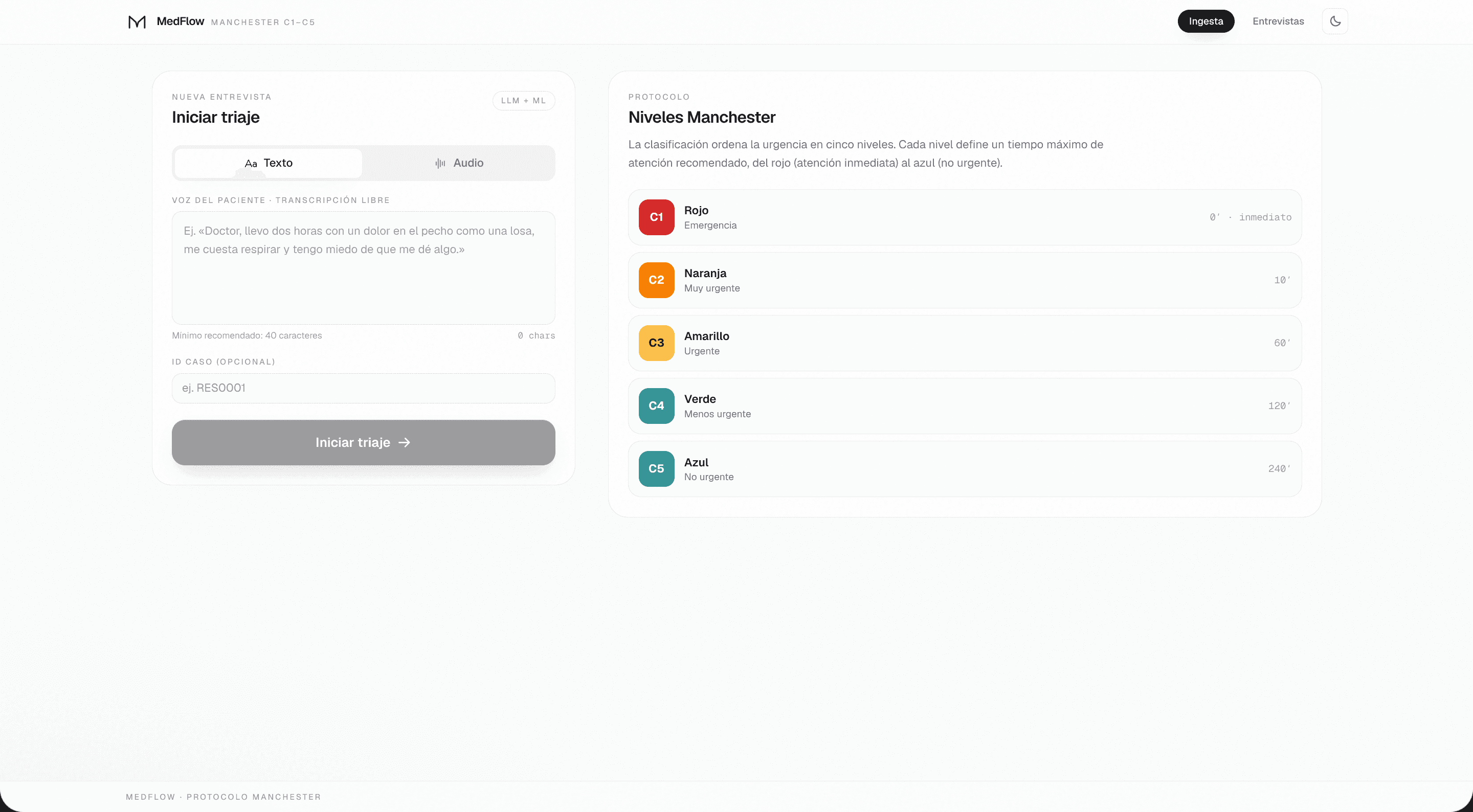Click the "NUEVA ENTREVISTA" label
This screenshot has height=812, width=1473.
pyautogui.click(x=222, y=97)
